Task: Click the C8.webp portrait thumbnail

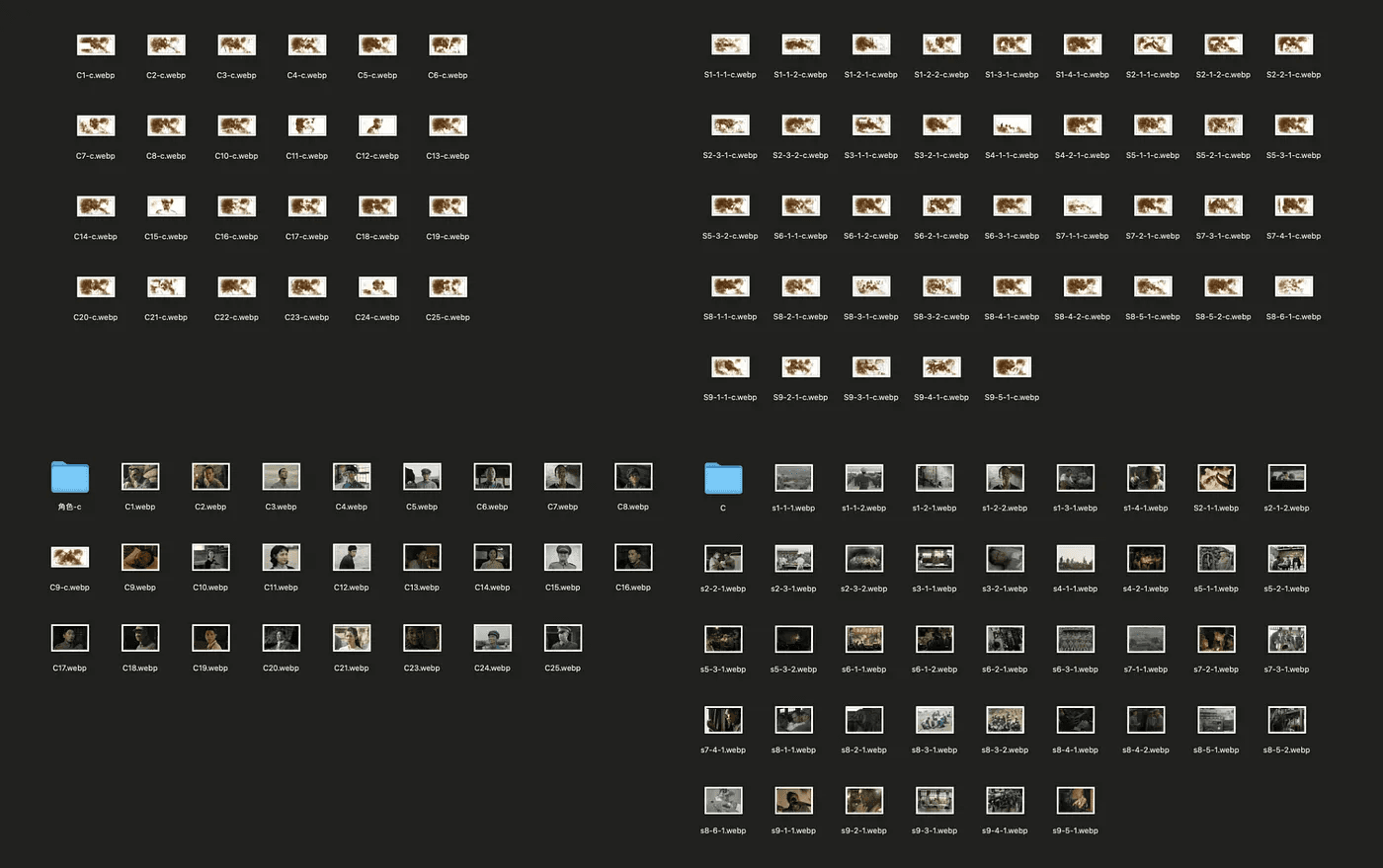Action: coord(633,477)
